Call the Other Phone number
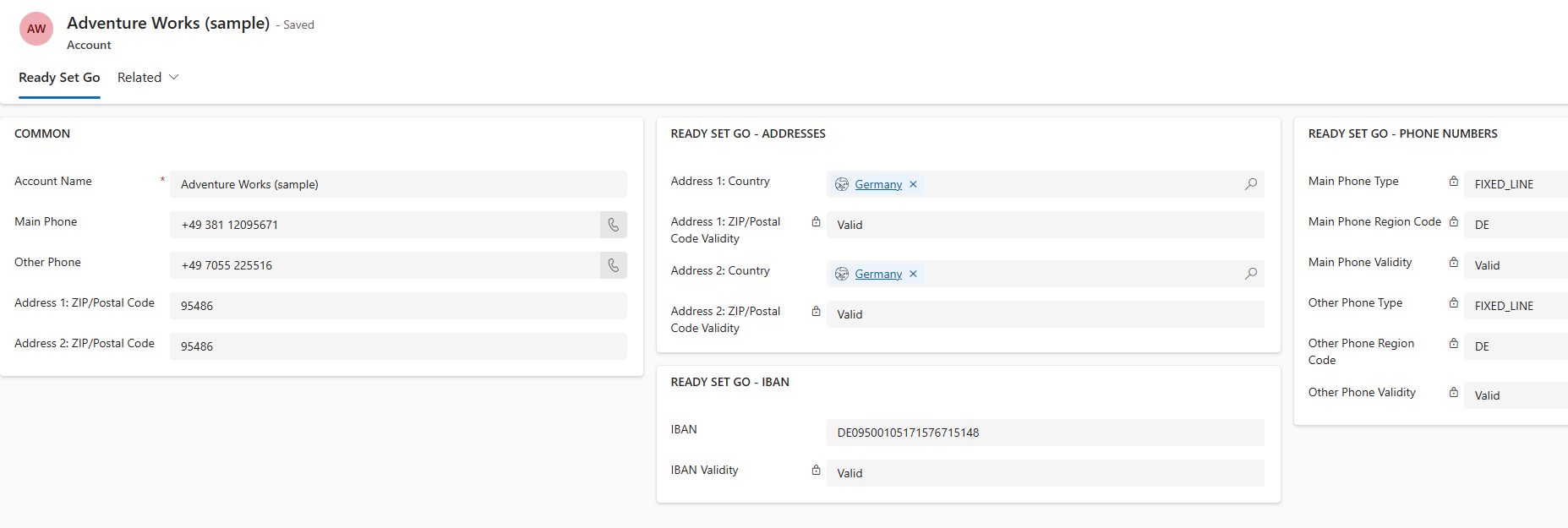The width and height of the screenshot is (1568, 528). [x=614, y=265]
